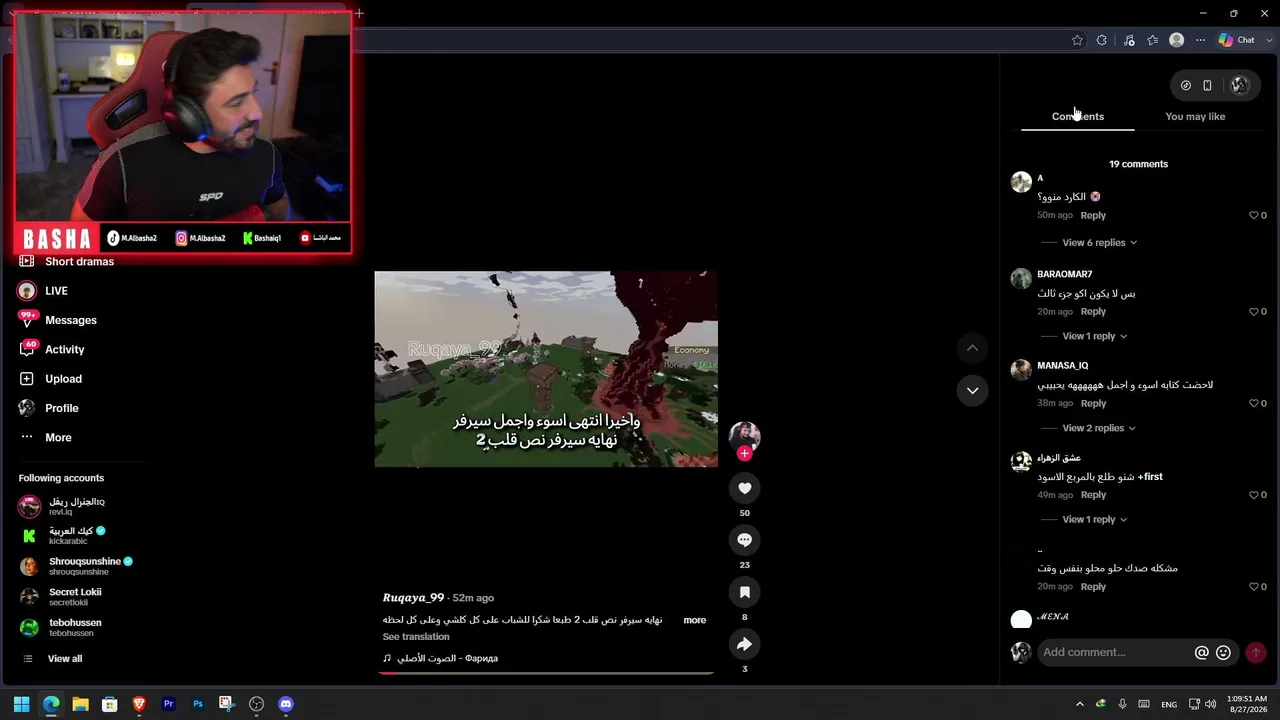Expand View 1 reply under BARAOMAR7's comment
Viewport: 1280px width, 720px height.
(x=1094, y=336)
